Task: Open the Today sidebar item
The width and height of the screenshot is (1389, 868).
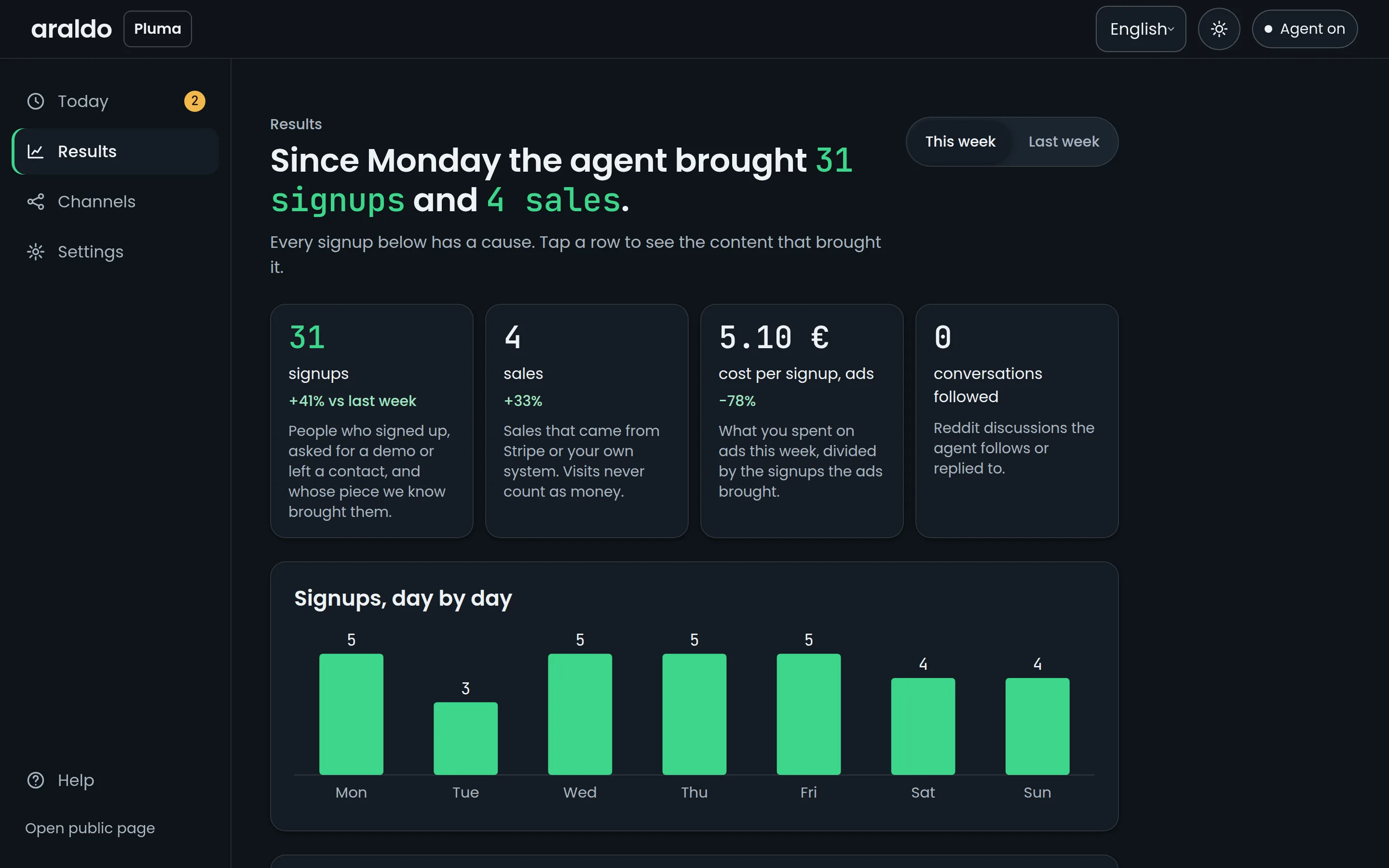Action: 115,101
